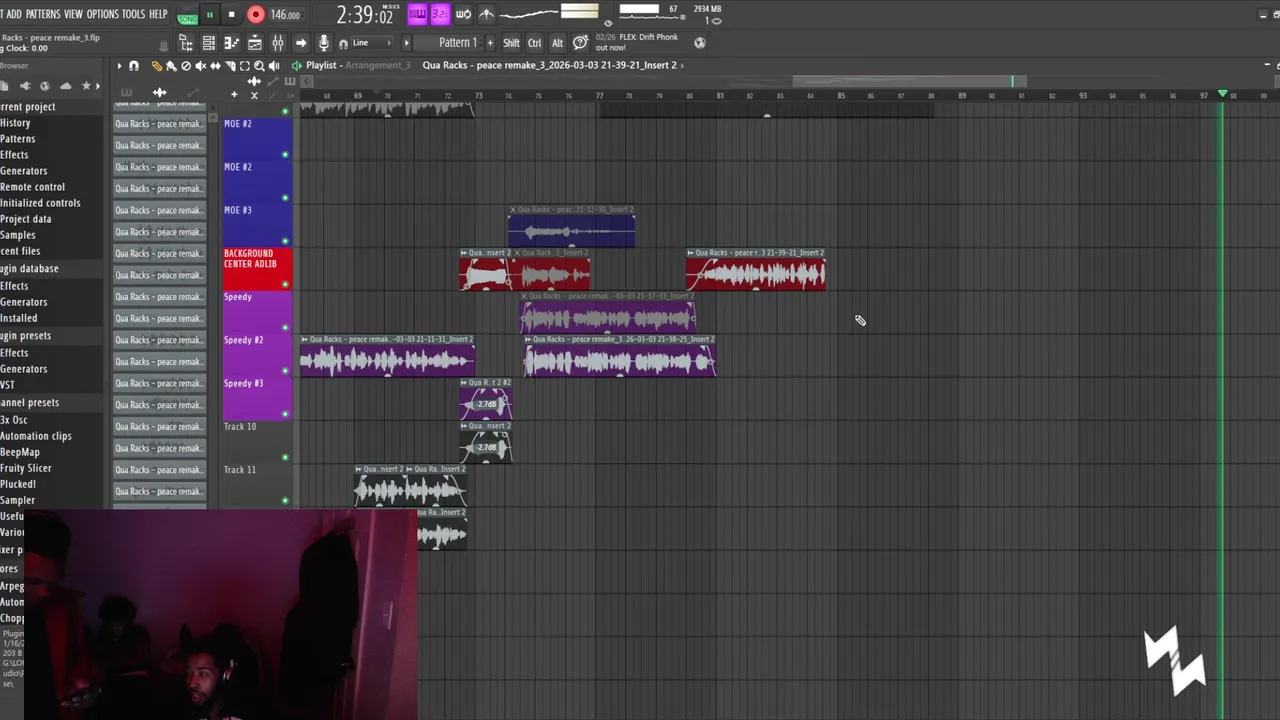Open the playlist options arrow menu
Viewport: 1280px width, 720px height.
click(x=119, y=66)
